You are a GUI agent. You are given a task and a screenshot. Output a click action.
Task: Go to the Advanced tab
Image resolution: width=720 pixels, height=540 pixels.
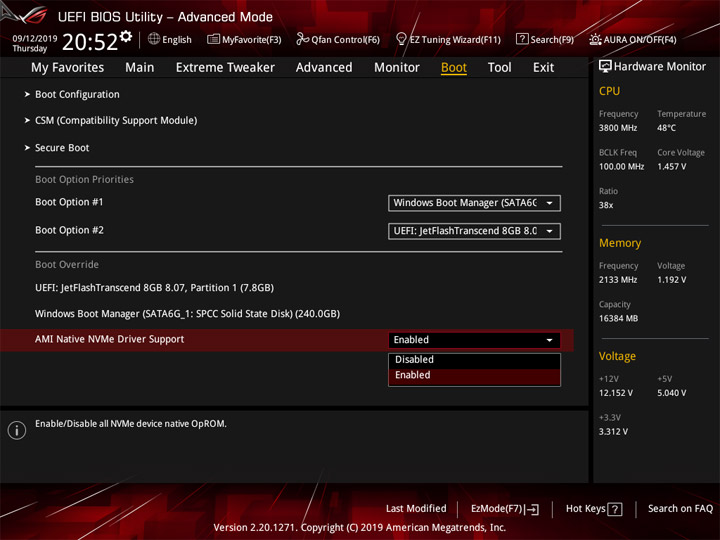(324, 68)
